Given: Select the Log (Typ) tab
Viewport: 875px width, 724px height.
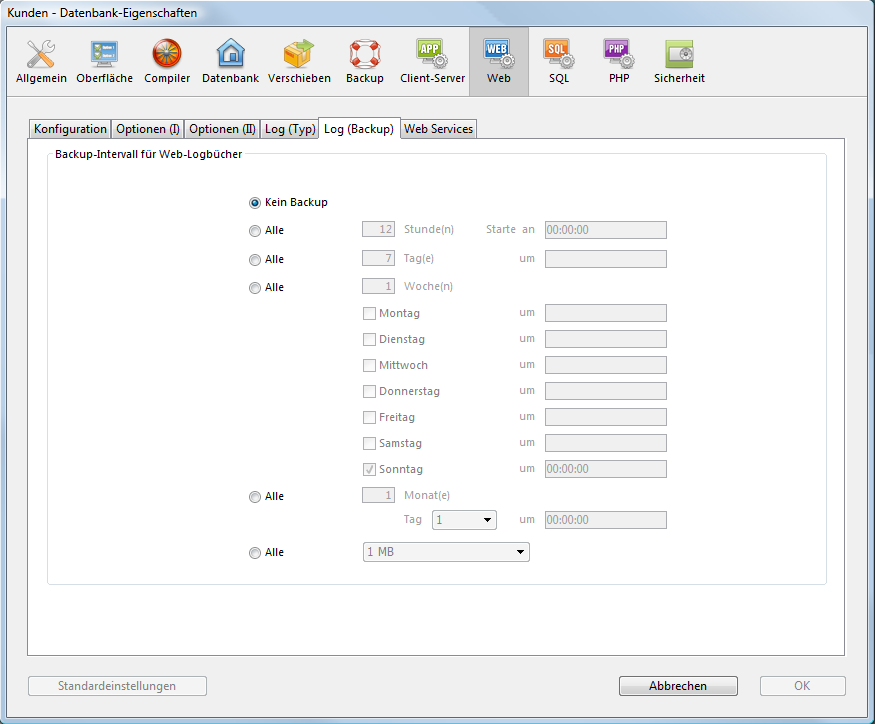Looking at the screenshot, I should point(289,129).
